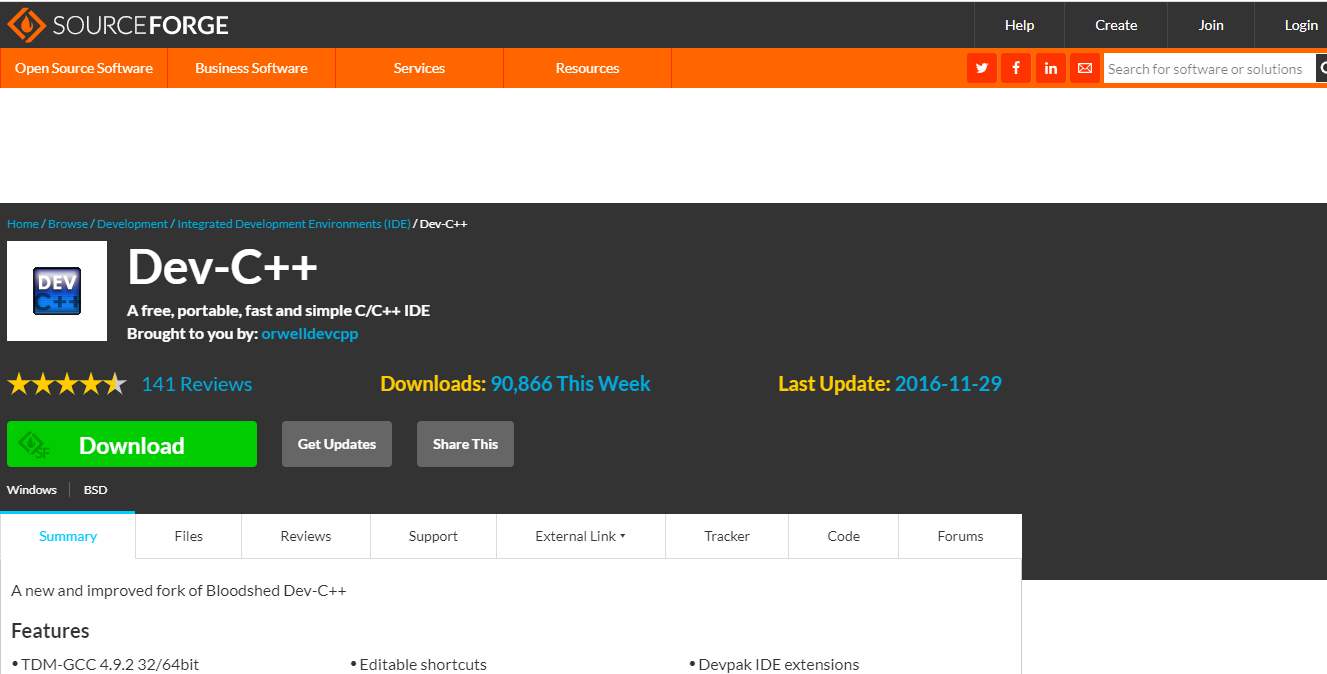Click feature 'TDM-GCC 4.9.2 32/64bit'
The height and width of the screenshot is (674, 1327).
click(x=110, y=664)
